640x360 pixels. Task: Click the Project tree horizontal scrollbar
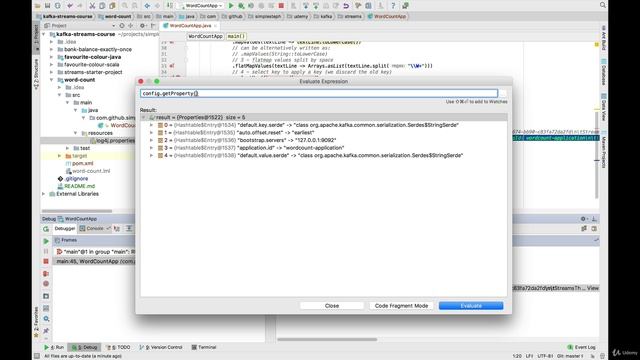[x=78, y=211]
